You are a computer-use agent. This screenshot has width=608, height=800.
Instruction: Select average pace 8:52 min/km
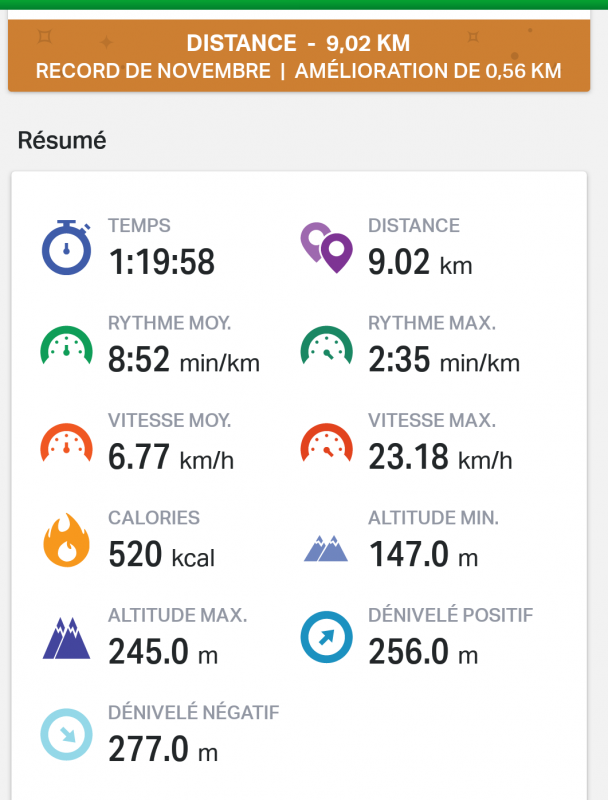click(x=184, y=360)
